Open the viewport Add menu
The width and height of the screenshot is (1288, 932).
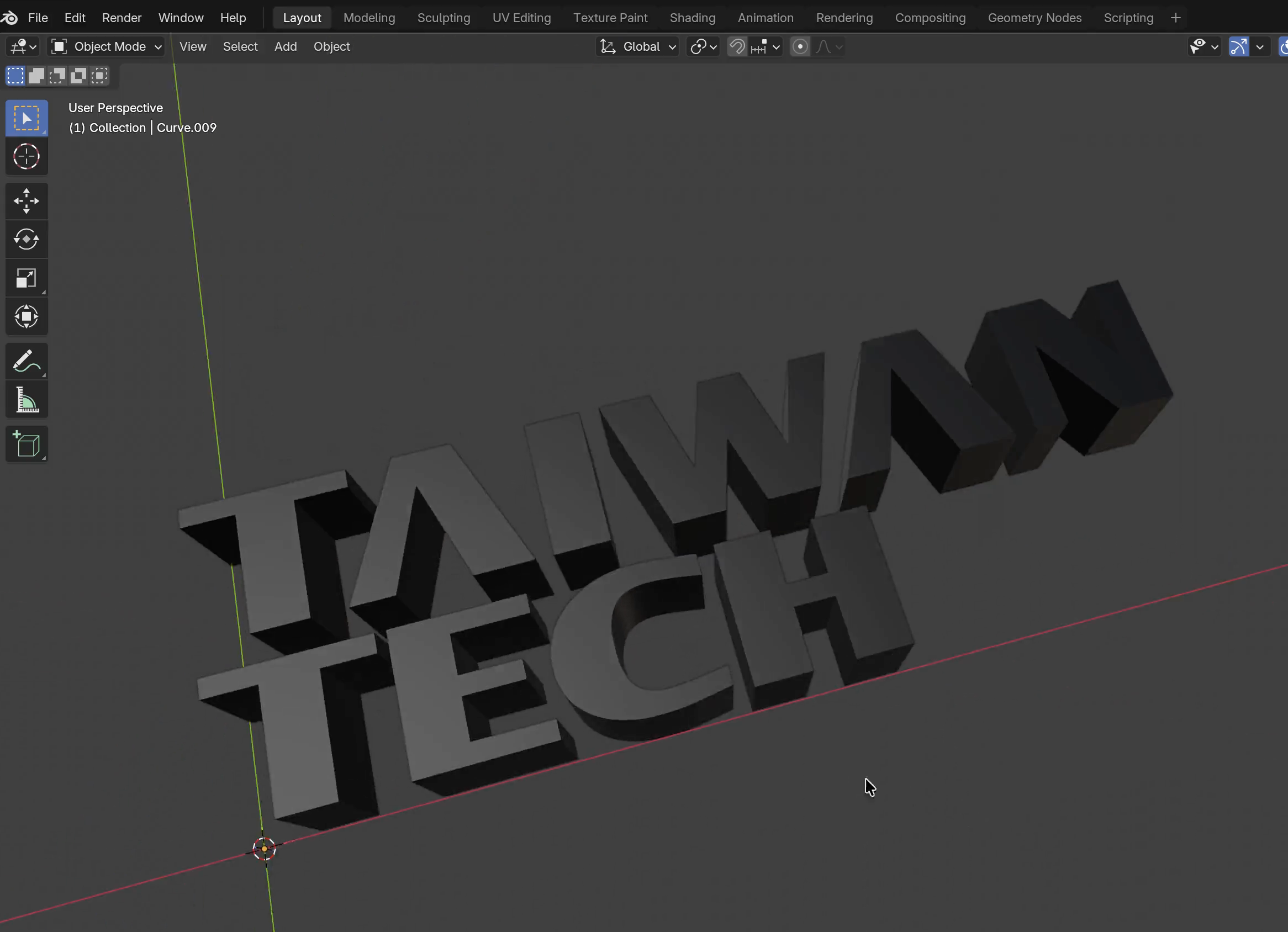click(286, 46)
